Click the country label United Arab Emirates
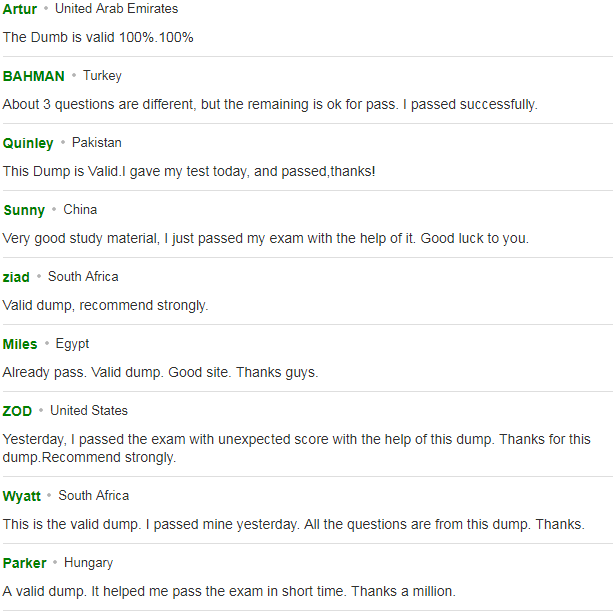Screen dimensions: 614x614 click(116, 9)
